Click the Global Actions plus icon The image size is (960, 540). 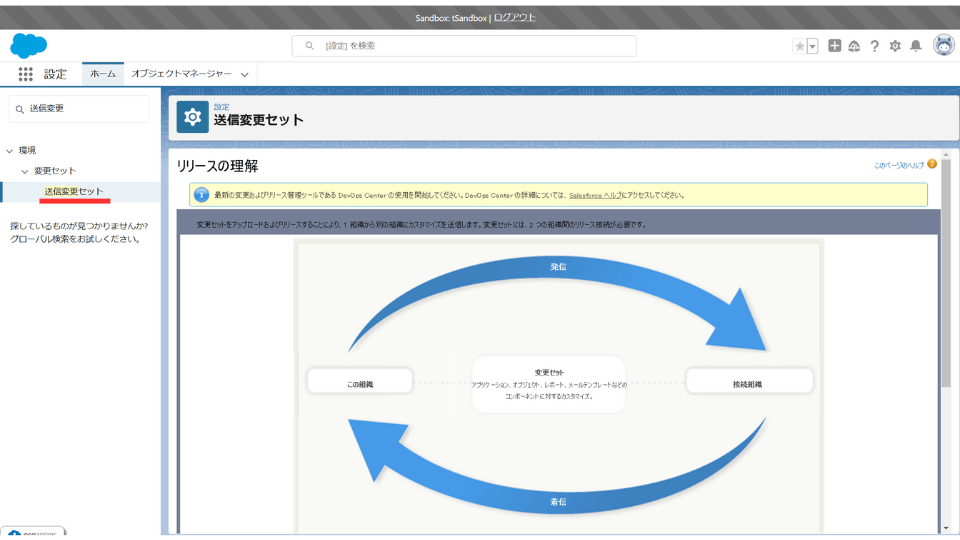pos(835,46)
